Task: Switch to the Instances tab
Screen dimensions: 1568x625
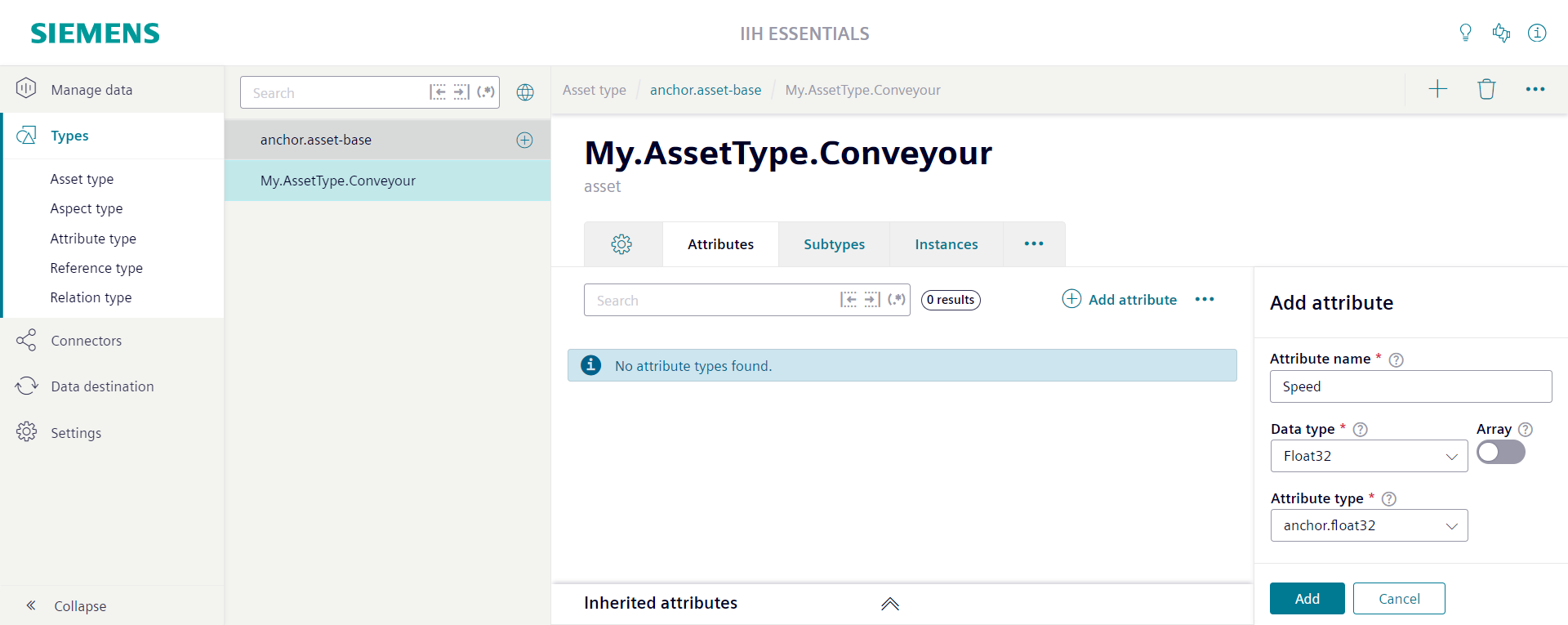Action: pyautogui.click(x=946, y=244)
